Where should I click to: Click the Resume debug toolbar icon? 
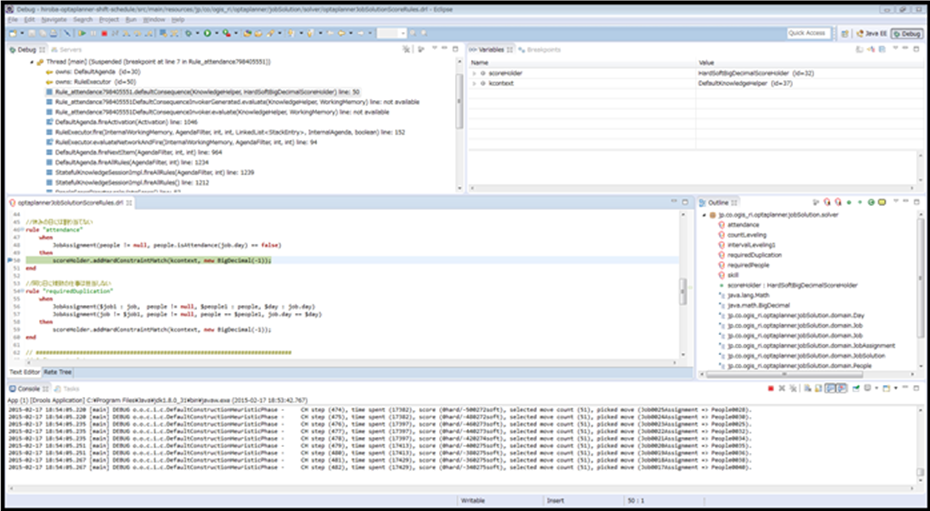click(82, 33)
